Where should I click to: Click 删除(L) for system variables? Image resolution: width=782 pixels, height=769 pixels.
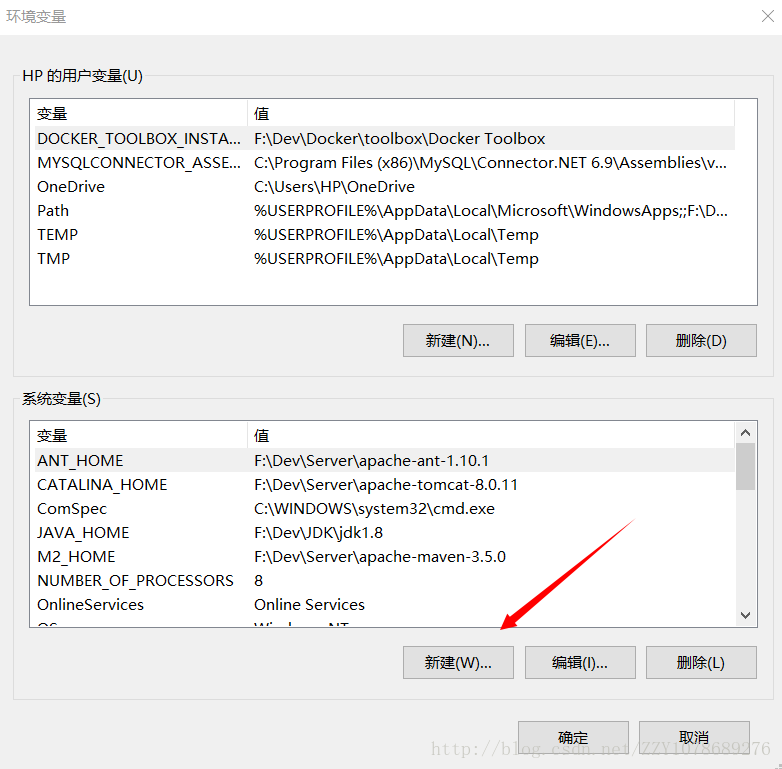(701, 662)
